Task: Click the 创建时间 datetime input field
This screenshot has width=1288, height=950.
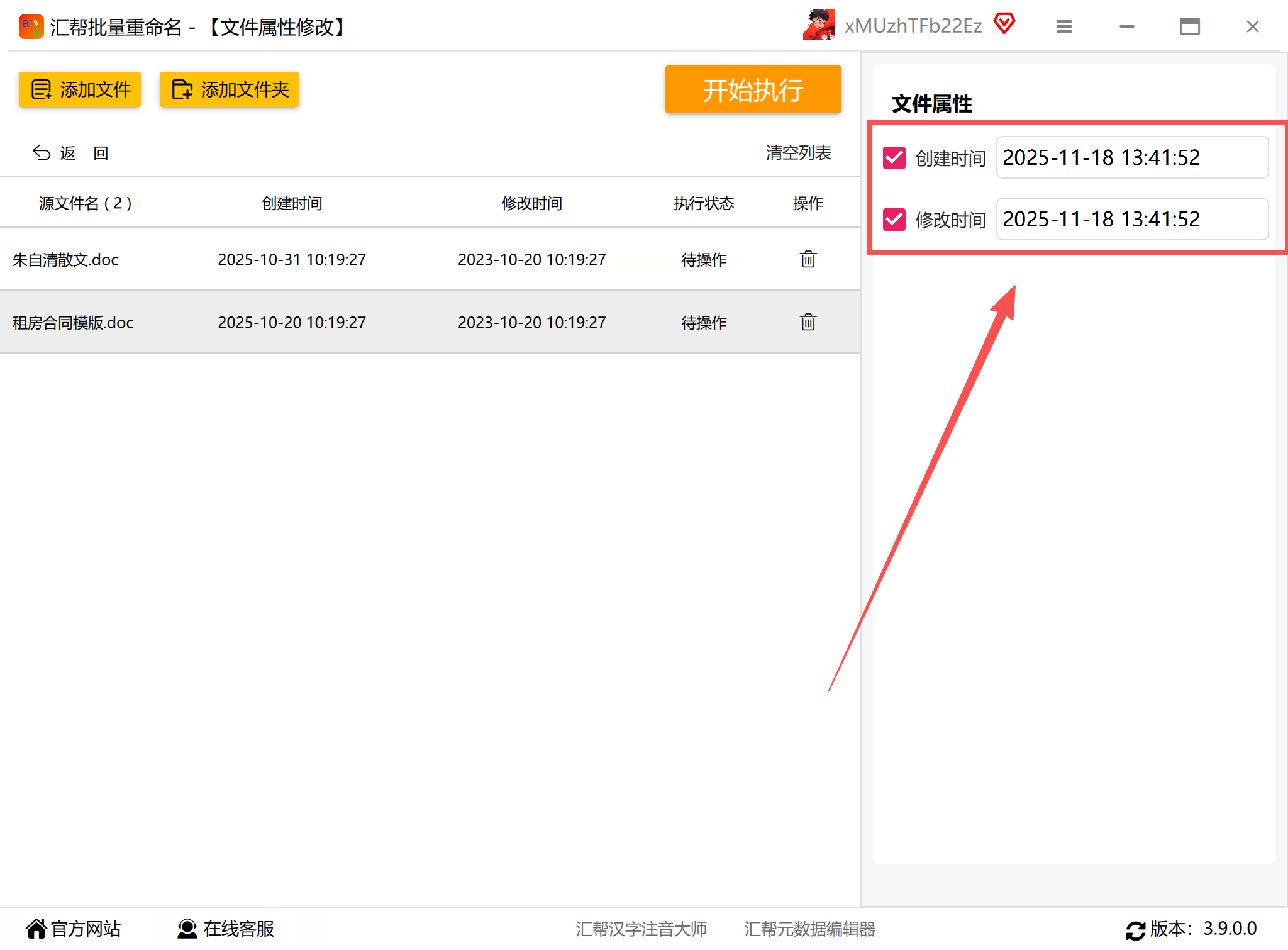Action: pos(1131,157)
